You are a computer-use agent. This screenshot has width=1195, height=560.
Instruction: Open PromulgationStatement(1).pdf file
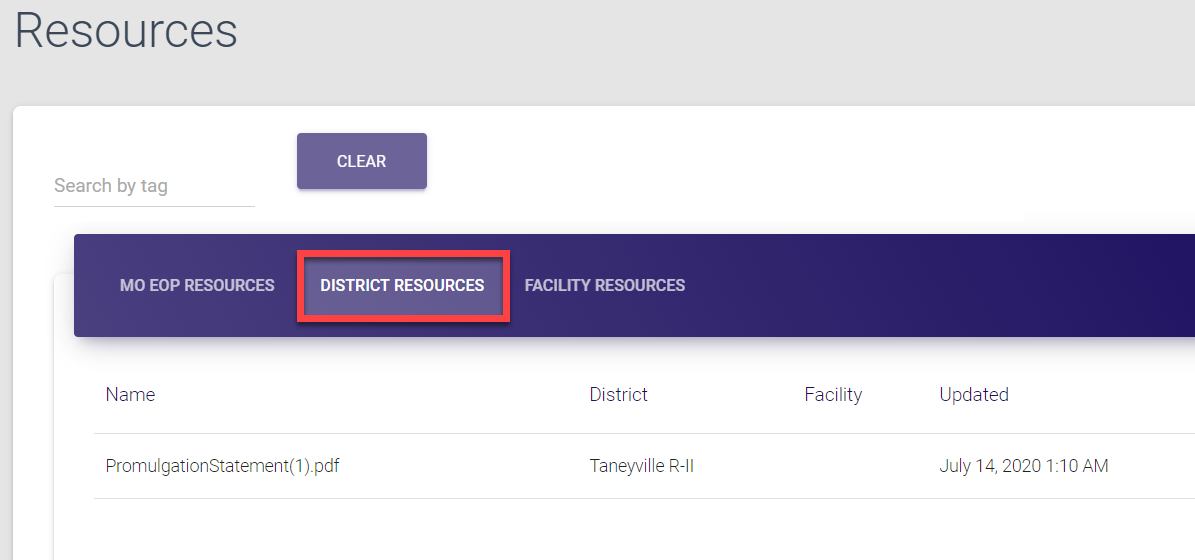222,466
